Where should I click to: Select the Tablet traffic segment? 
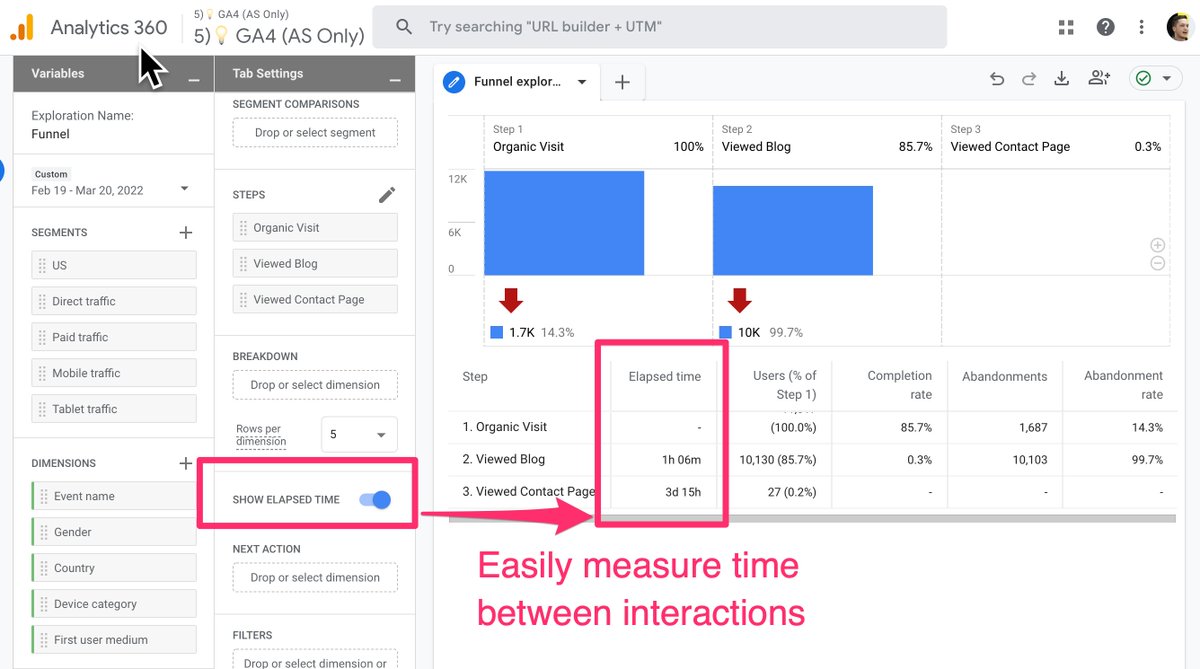coord(114,409)
